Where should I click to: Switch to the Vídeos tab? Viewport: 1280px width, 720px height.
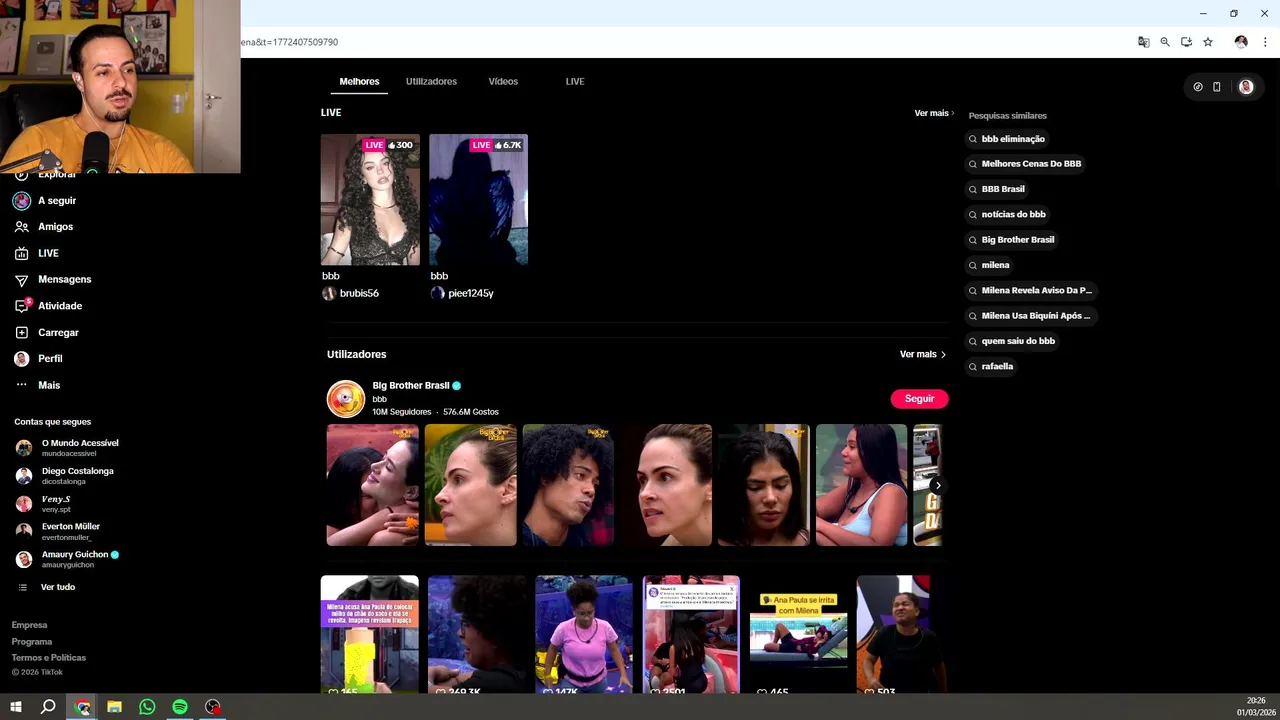point(503,81)
